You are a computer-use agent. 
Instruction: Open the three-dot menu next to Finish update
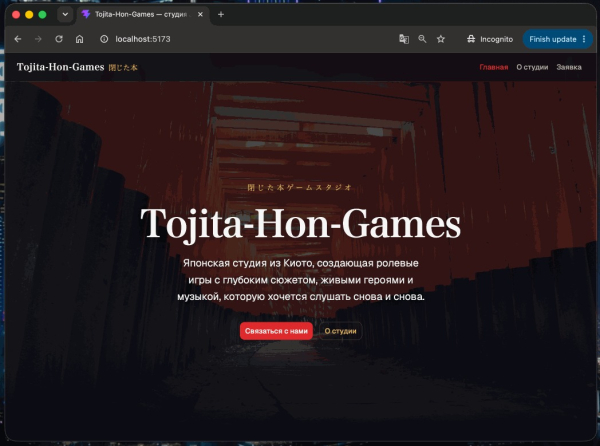coord(584,39)
